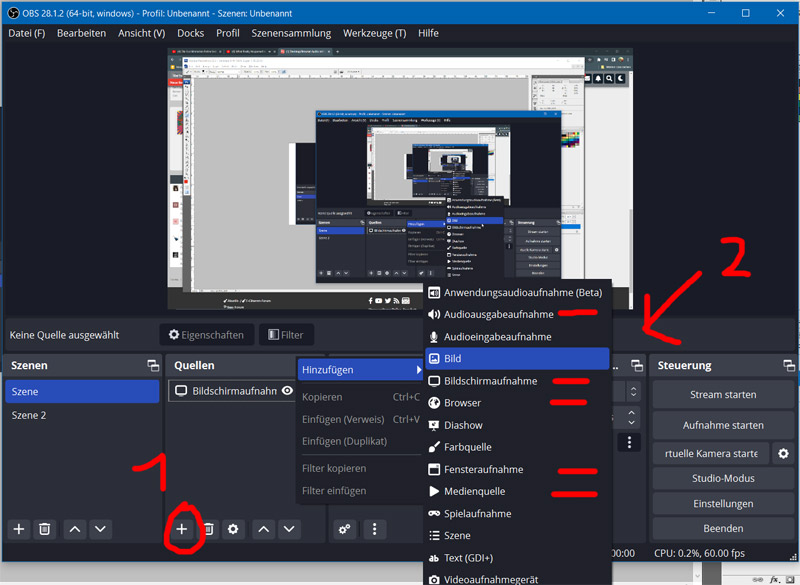
Task: Float the Steuerung dock panel
Action: 789,365
